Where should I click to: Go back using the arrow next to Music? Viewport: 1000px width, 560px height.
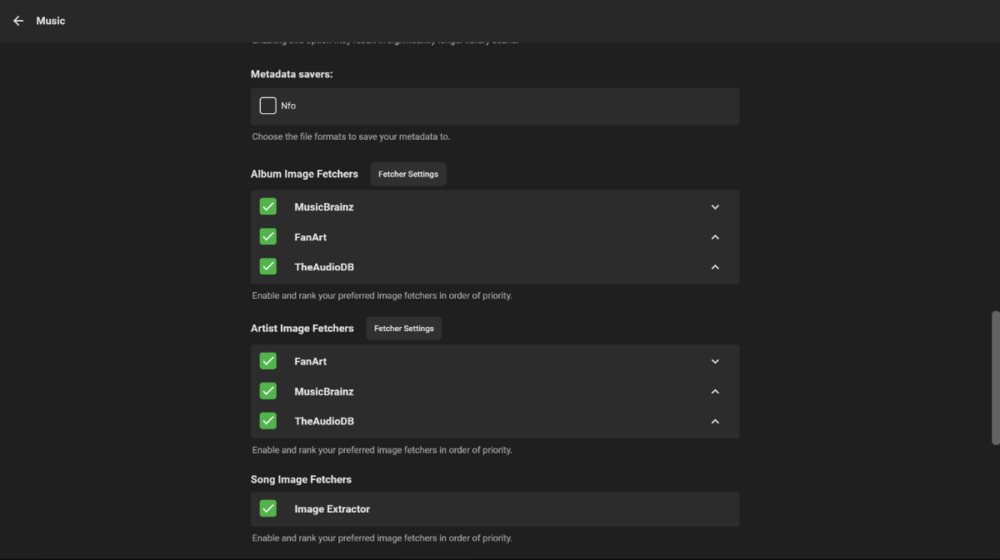coord(18,21)
